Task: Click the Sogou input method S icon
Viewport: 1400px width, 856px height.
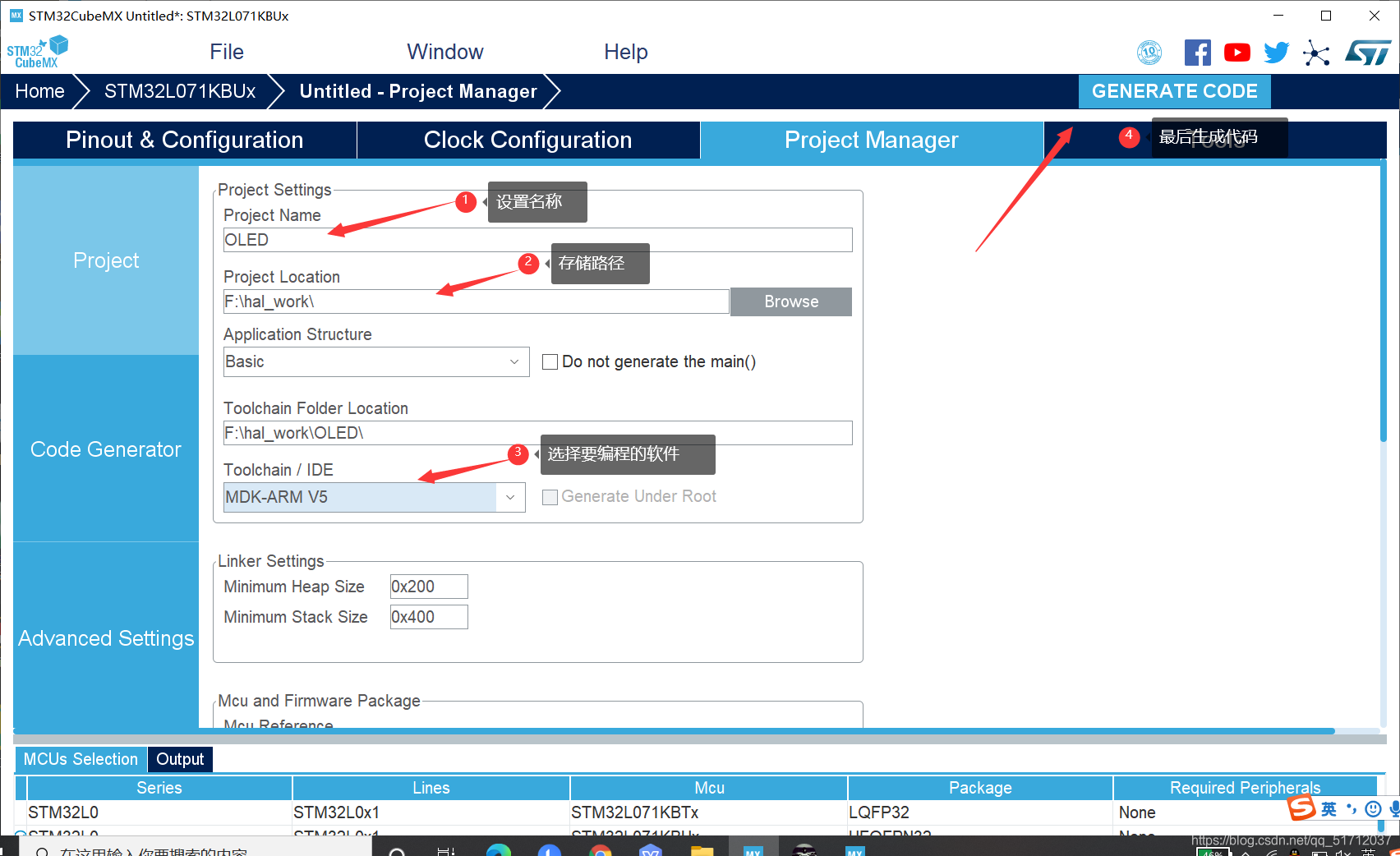Action: click(1301, 808)
